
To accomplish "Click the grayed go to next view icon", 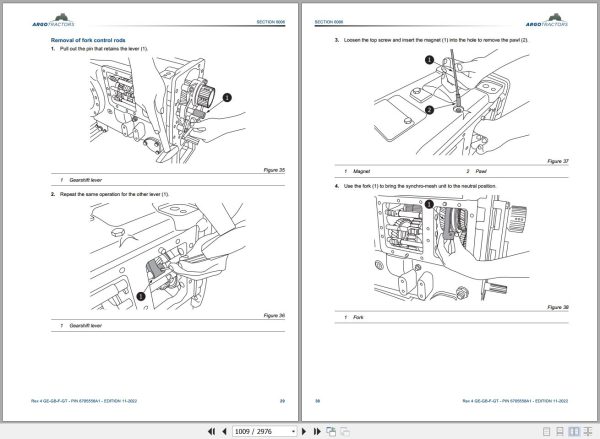I will 345,431.
